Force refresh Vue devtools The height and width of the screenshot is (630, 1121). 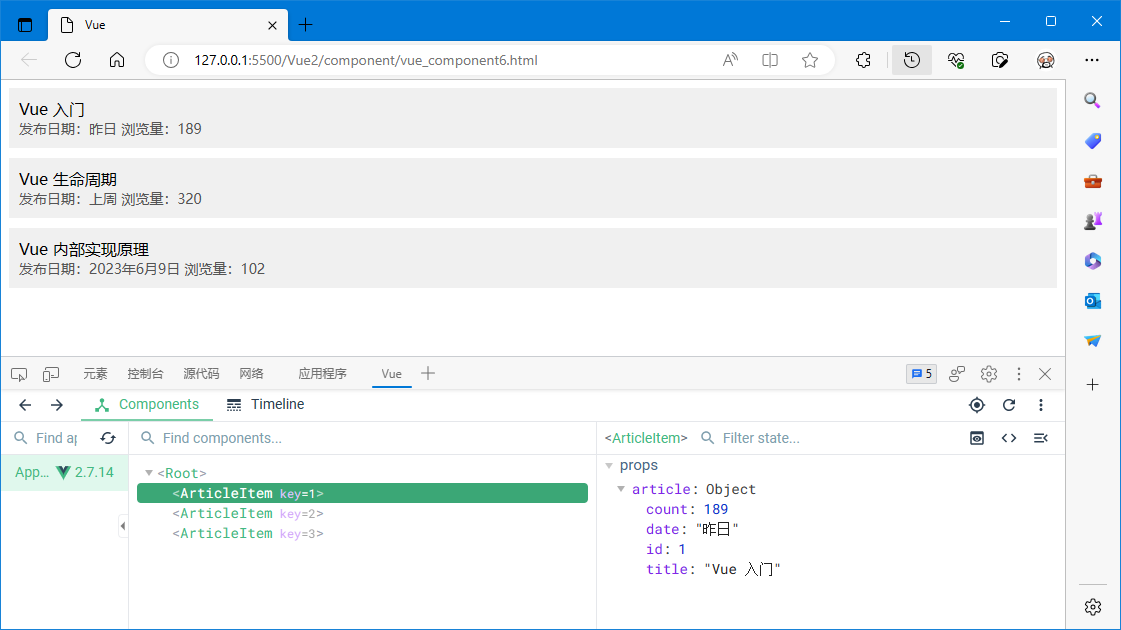pyautogui.click(x=1009, y=405)
